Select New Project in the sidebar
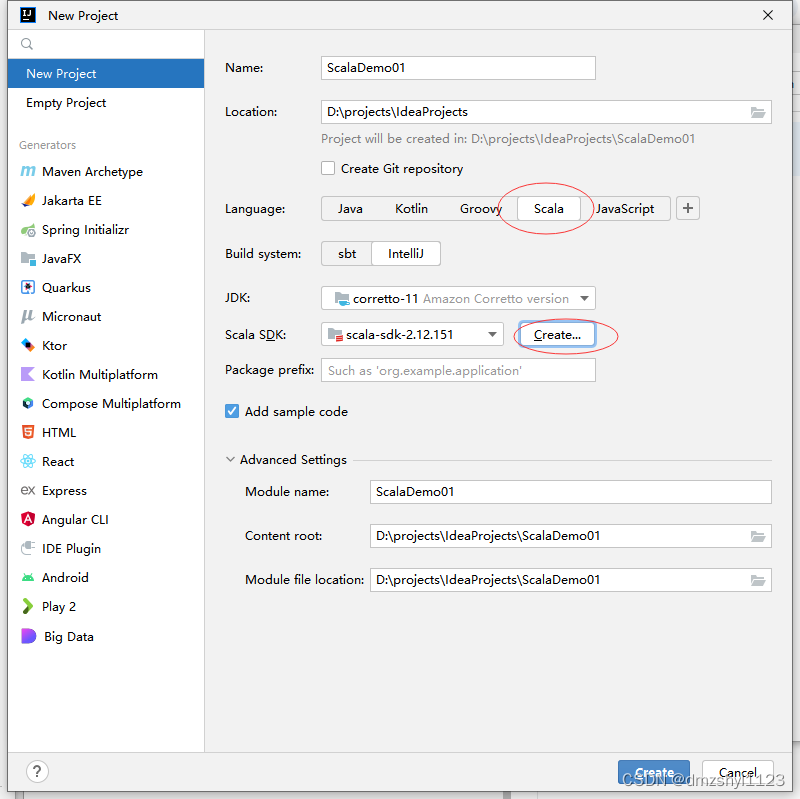 pos(106,73)
